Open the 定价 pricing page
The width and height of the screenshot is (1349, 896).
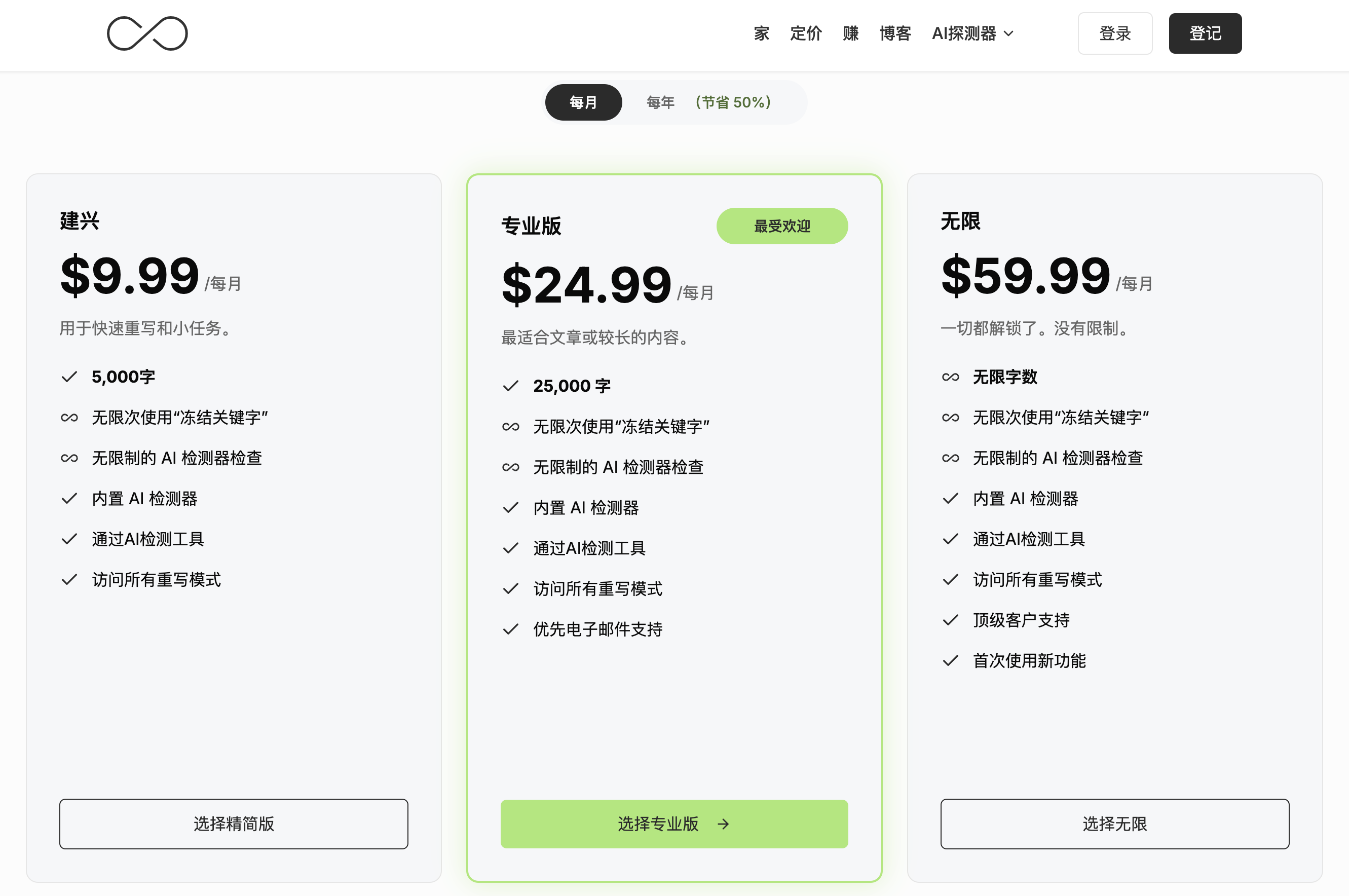[x=806, y=34]
